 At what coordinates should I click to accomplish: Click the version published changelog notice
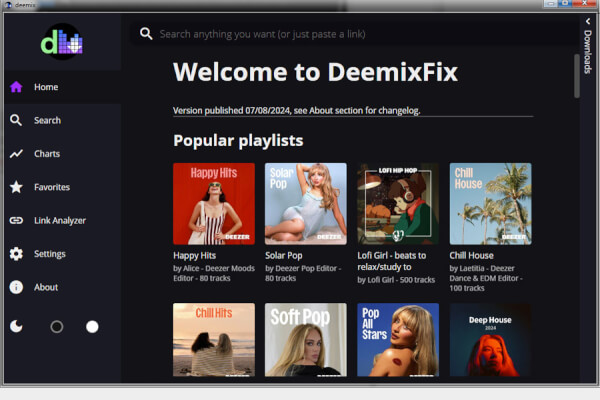(x=297, y=110)
